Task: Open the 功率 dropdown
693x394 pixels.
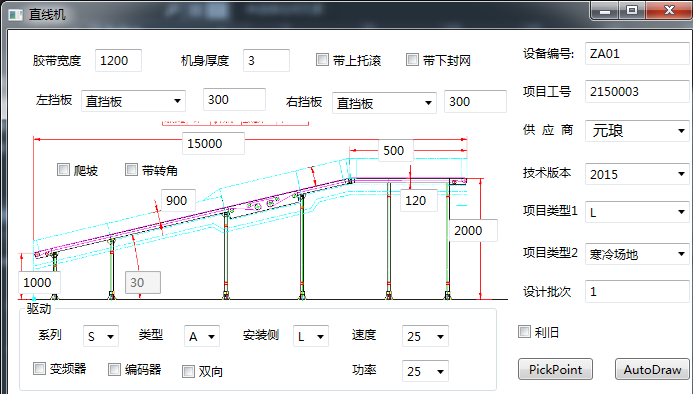Action: pyautogui.click(x=425, y=371)
